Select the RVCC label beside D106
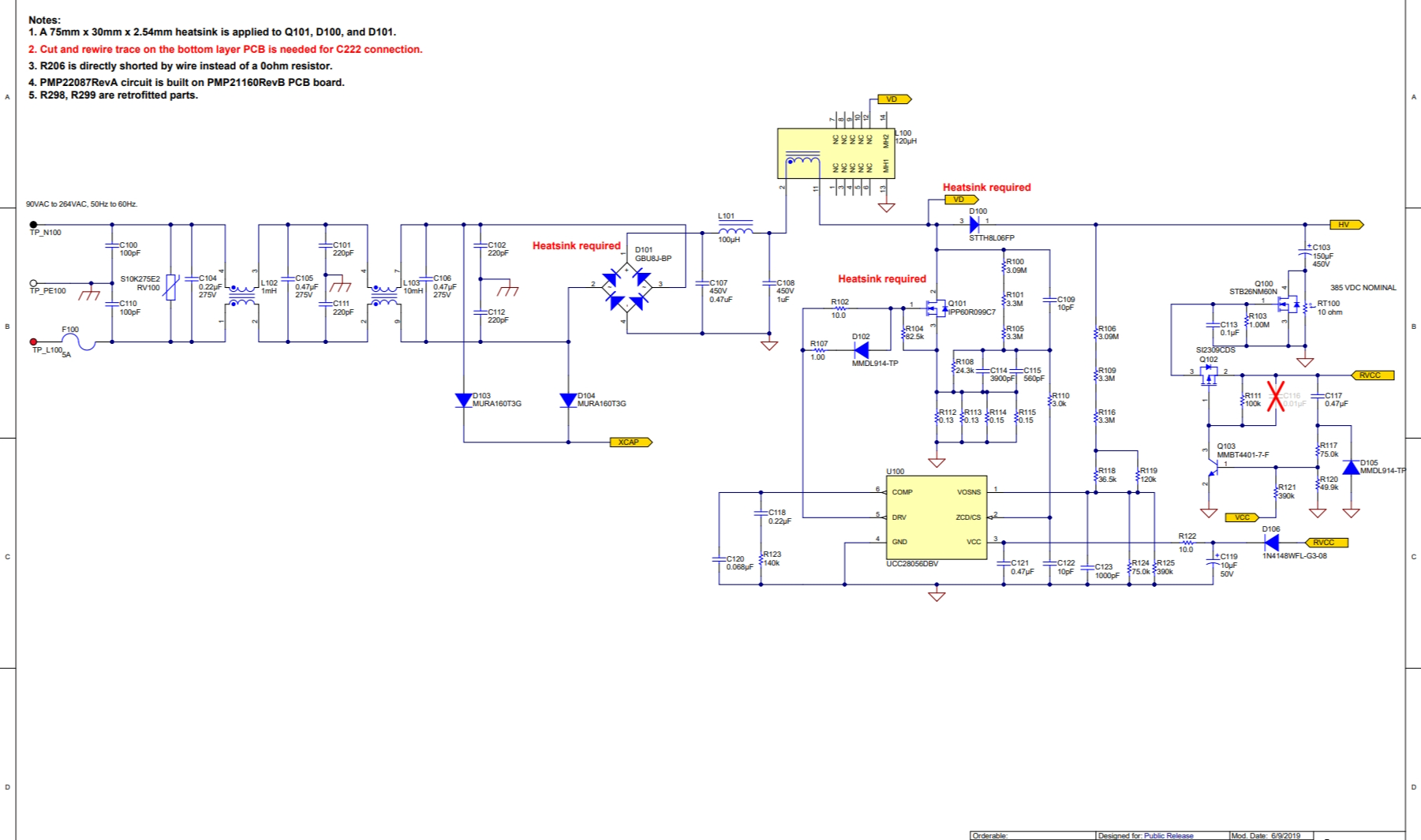The image size is (1421, 840). tap(1326, 543)
